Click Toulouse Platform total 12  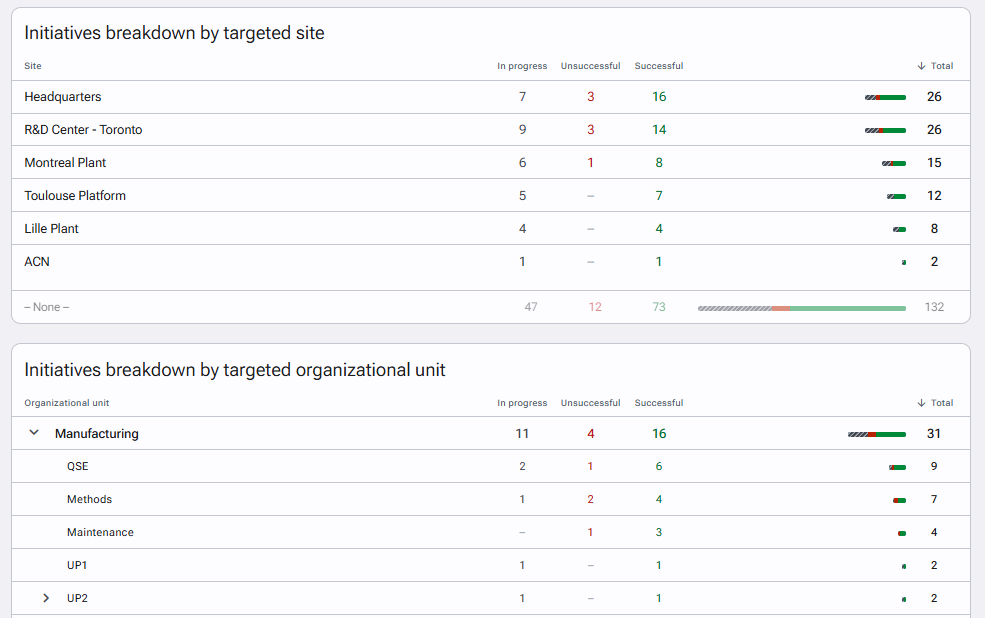tap(934, 195)
